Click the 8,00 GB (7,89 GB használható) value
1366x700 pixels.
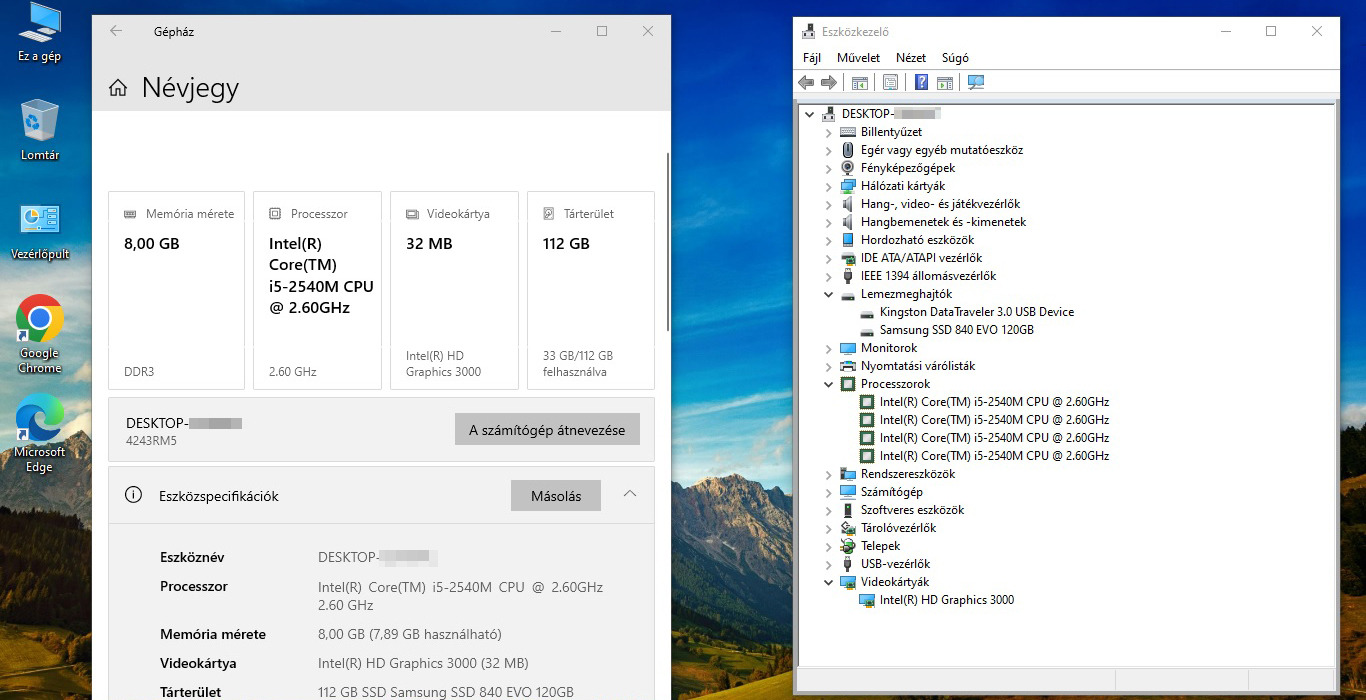(410, 634)
